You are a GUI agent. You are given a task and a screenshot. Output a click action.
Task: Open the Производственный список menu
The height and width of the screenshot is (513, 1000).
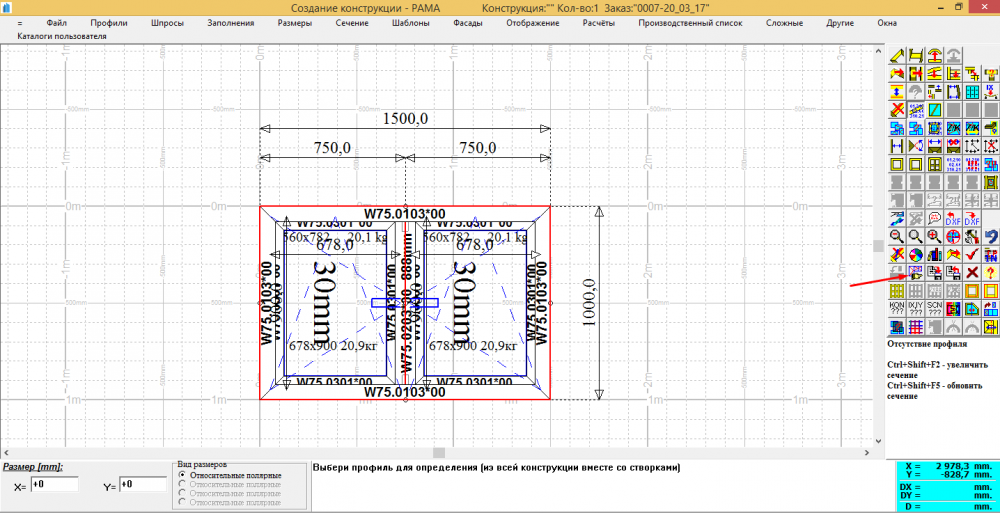click(690, 23)
